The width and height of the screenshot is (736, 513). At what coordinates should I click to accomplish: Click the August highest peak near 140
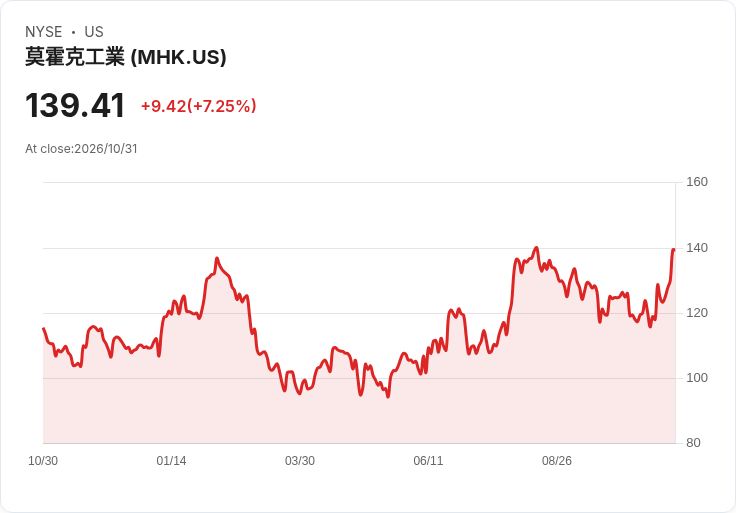tap(537, 248)
